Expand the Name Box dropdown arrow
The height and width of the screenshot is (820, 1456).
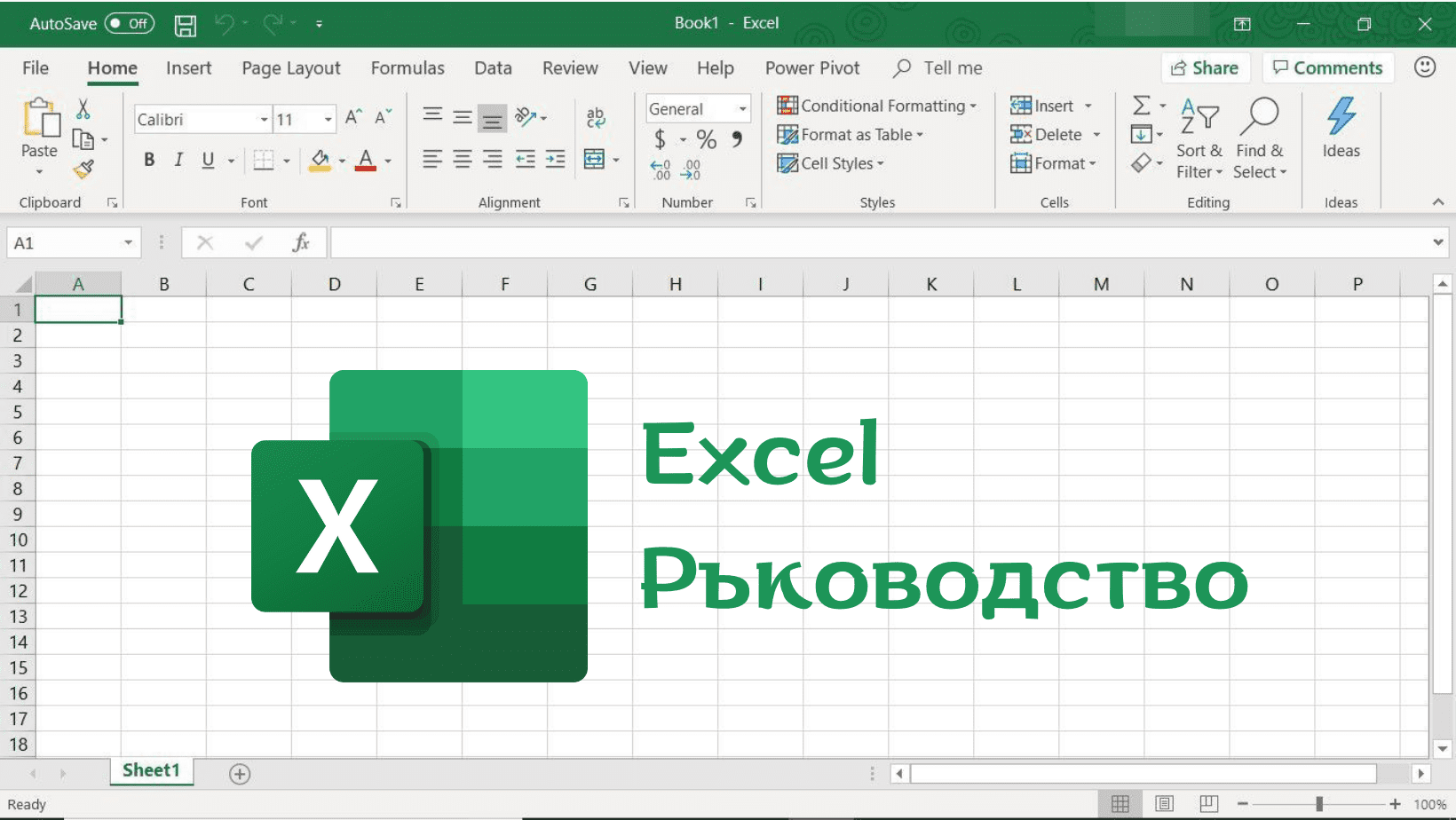pyautogui.click(x=128, y=242)
